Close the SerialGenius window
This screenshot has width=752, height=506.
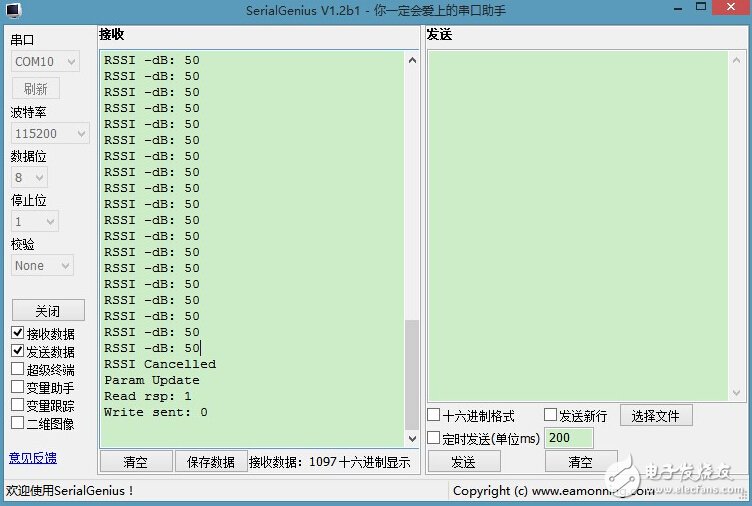[x=731, y=7]
